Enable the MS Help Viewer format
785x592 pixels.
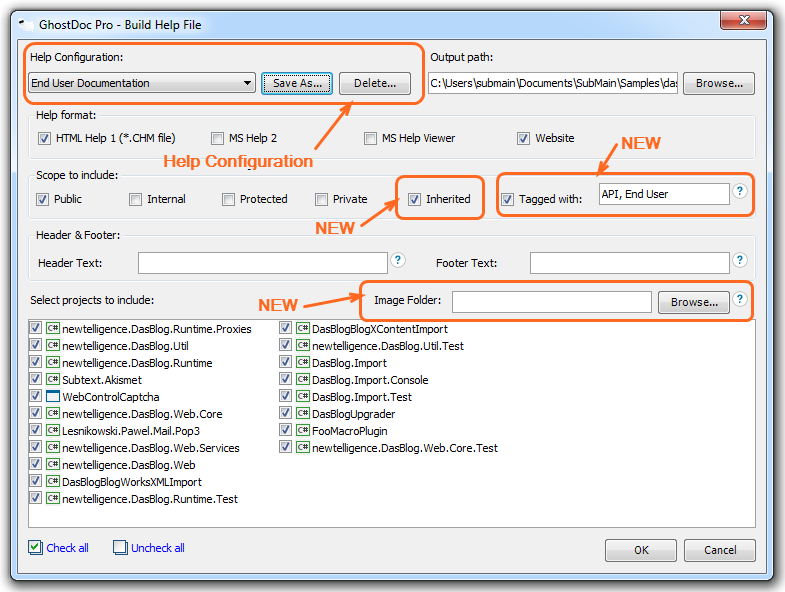371,138
